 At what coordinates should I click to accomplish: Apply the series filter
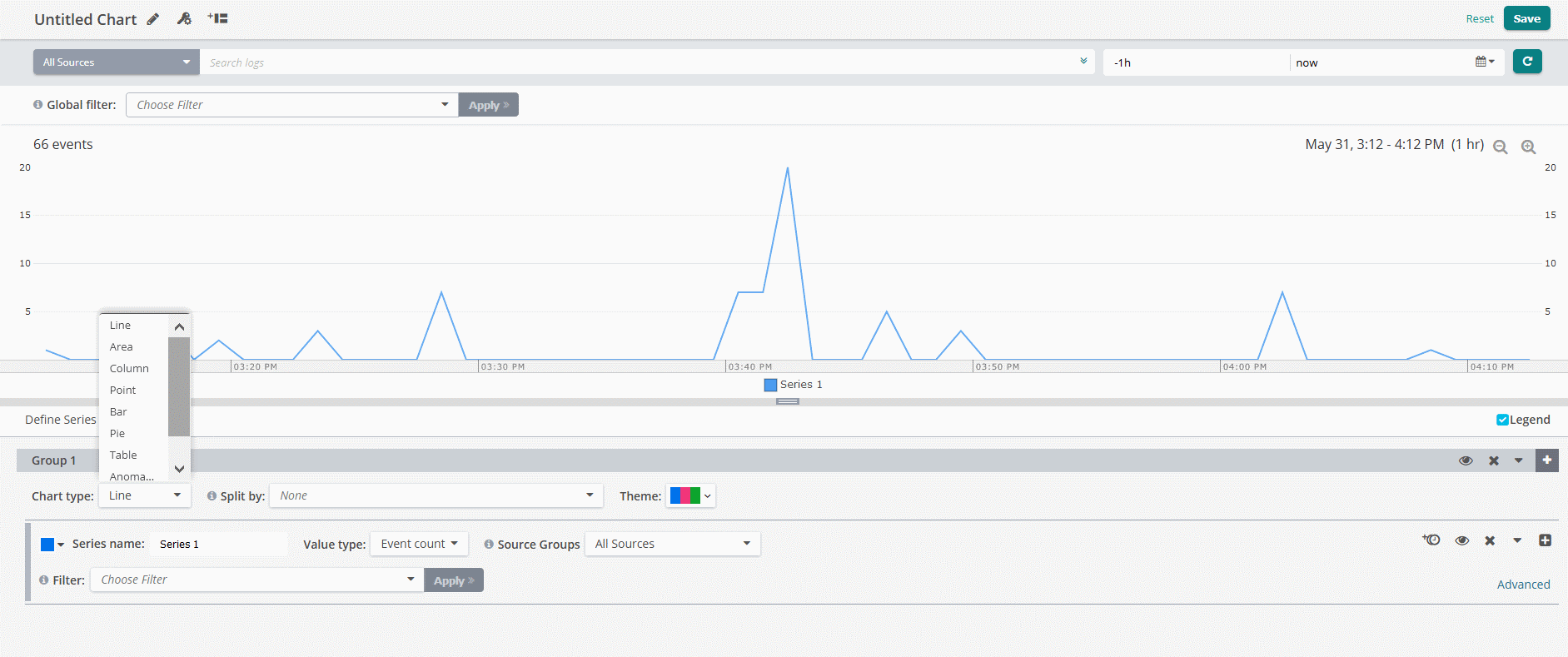454,580
